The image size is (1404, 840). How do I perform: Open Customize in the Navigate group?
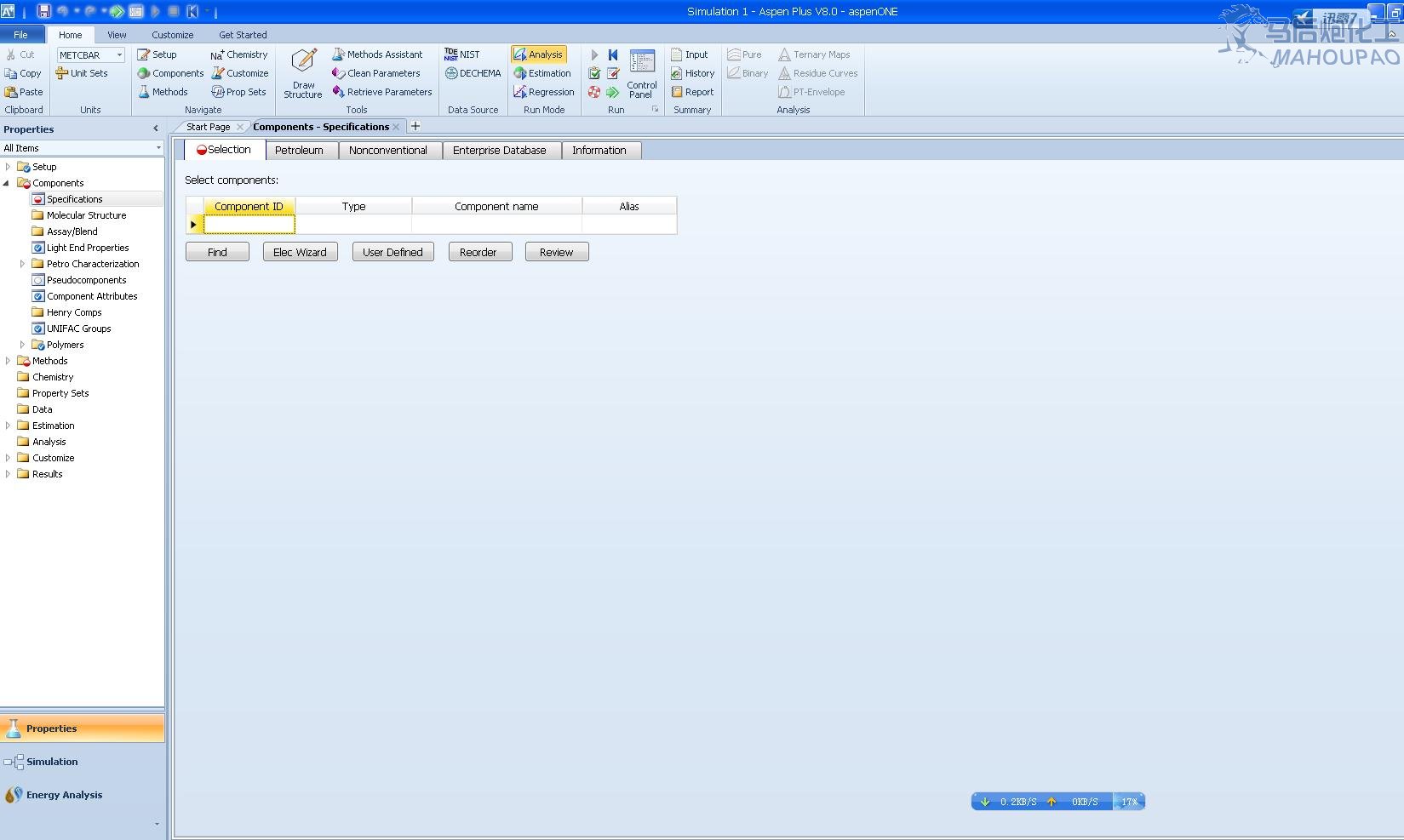click(x=240, y=73)
